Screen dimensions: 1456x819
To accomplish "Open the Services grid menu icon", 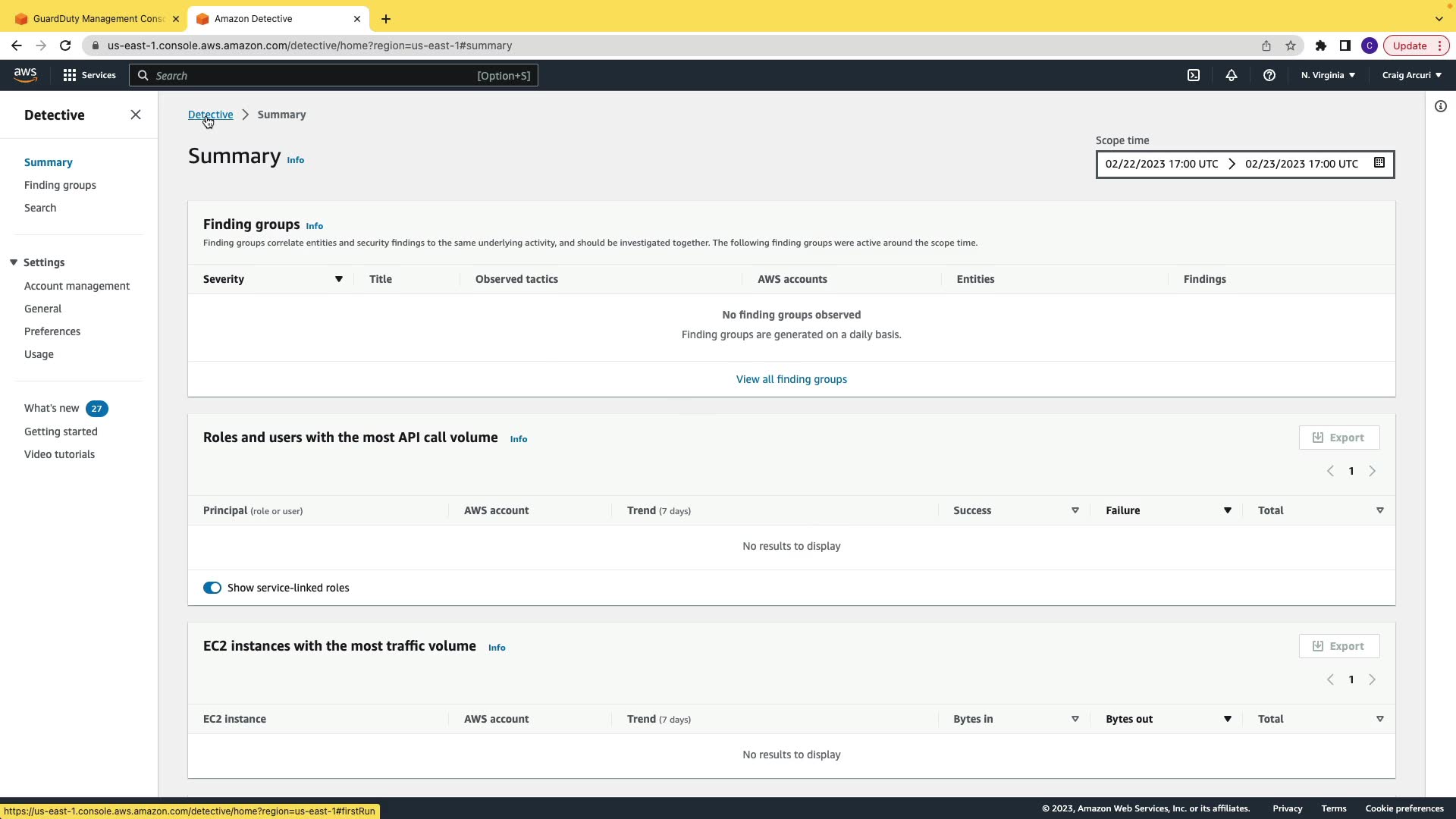I will click(x=70, y=75).
